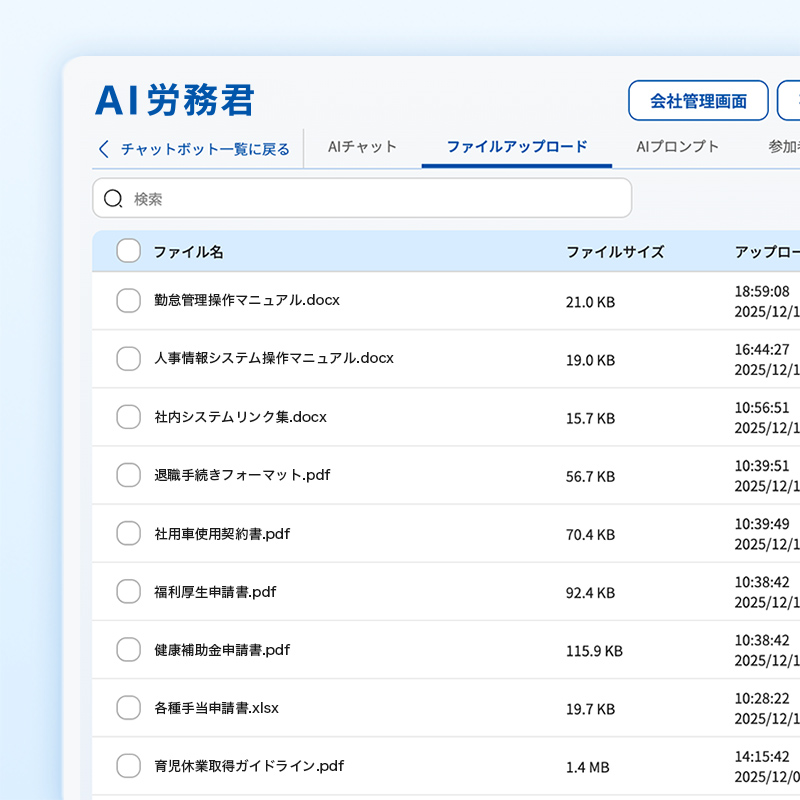Click the magnifier icon in search bar
Viewport: 800px width, 800px height.
[113, 199]
